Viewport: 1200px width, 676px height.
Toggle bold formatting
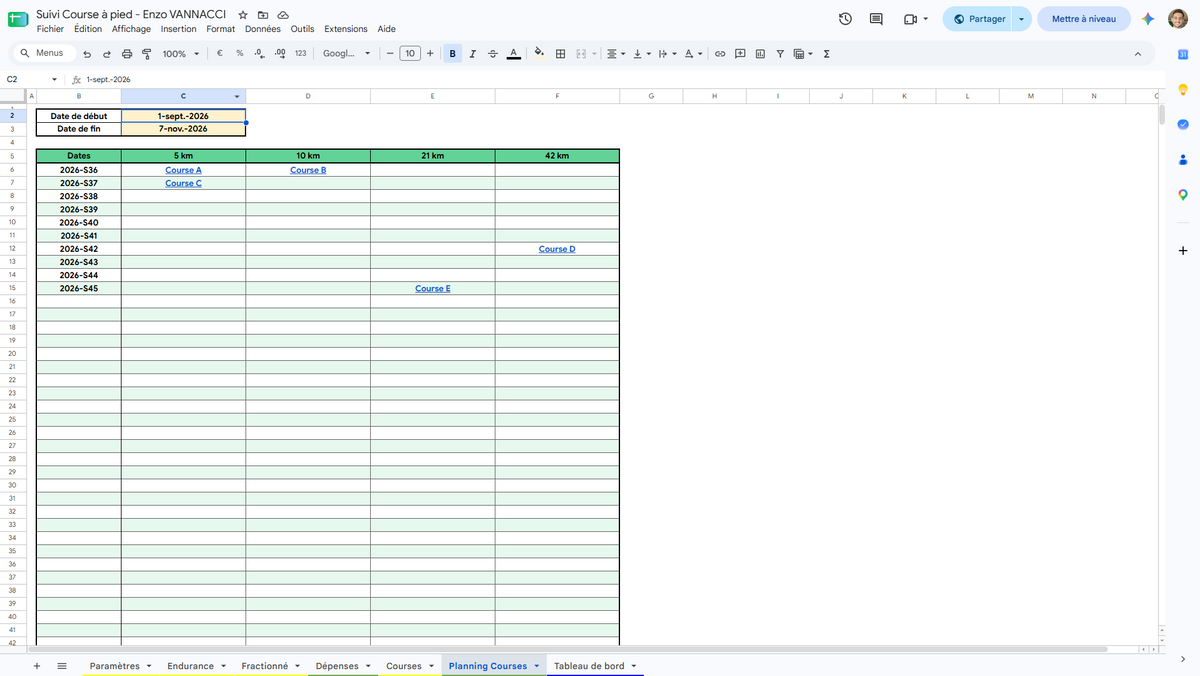tap(453, 54)
